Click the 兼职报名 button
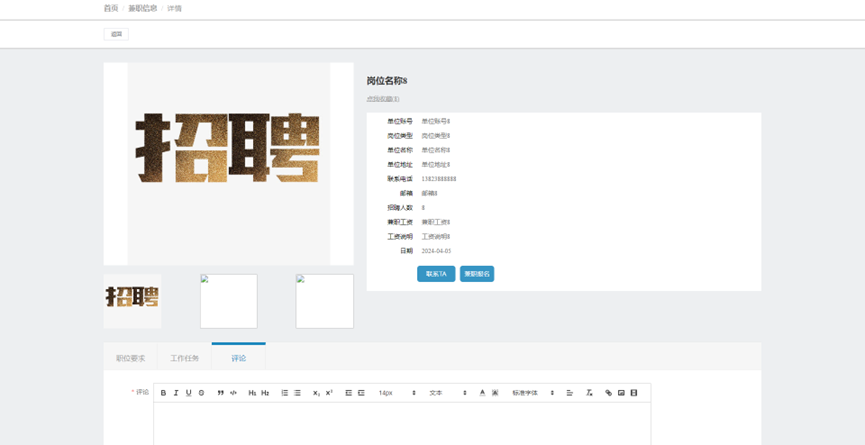This screenshot has width=865, height=445. pos(477,274)
